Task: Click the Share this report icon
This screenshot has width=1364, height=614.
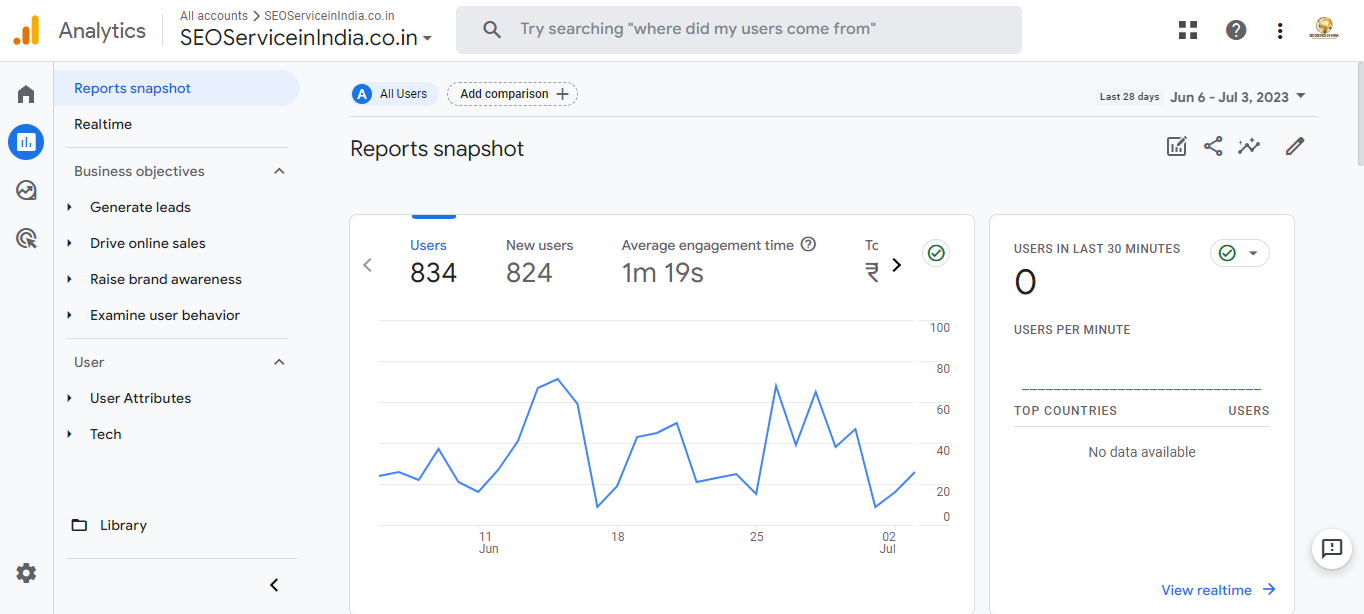Action: pos(1213,147)
